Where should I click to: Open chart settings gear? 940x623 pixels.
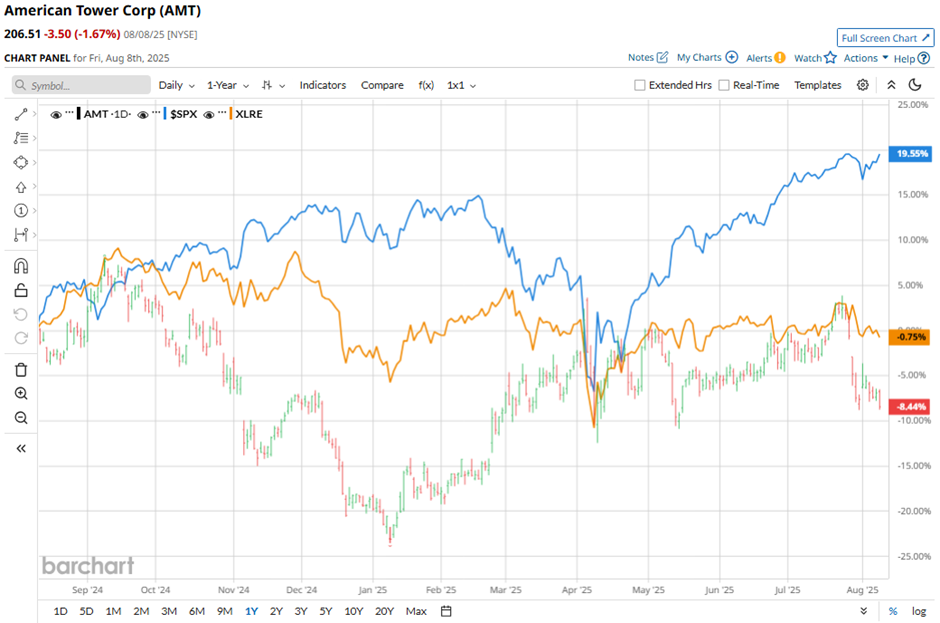863,85
